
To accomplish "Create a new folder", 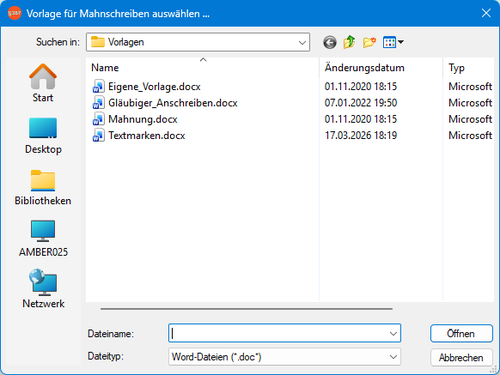I will [369, 42].
